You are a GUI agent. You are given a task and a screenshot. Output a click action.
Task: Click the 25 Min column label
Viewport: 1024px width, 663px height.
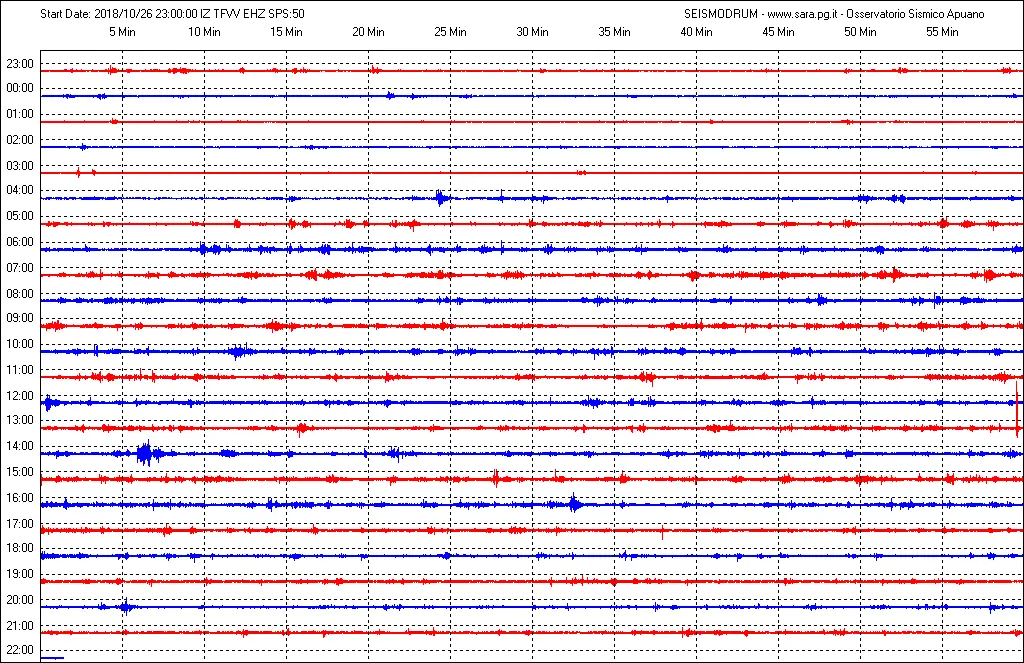point(450,32)
